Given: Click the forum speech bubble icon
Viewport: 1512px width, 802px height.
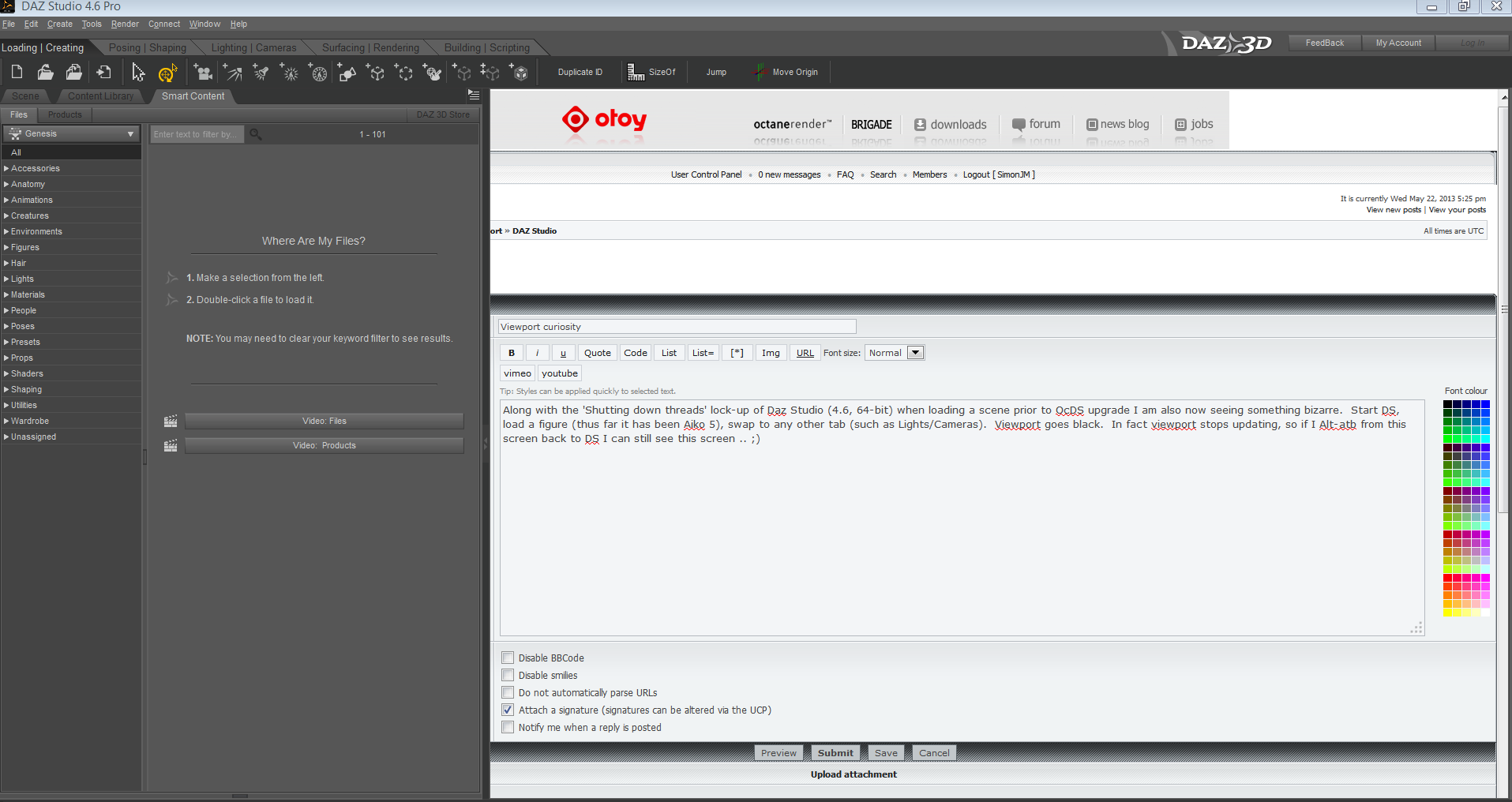Looking at the screenshot, I should click(x=1019, y=125).
